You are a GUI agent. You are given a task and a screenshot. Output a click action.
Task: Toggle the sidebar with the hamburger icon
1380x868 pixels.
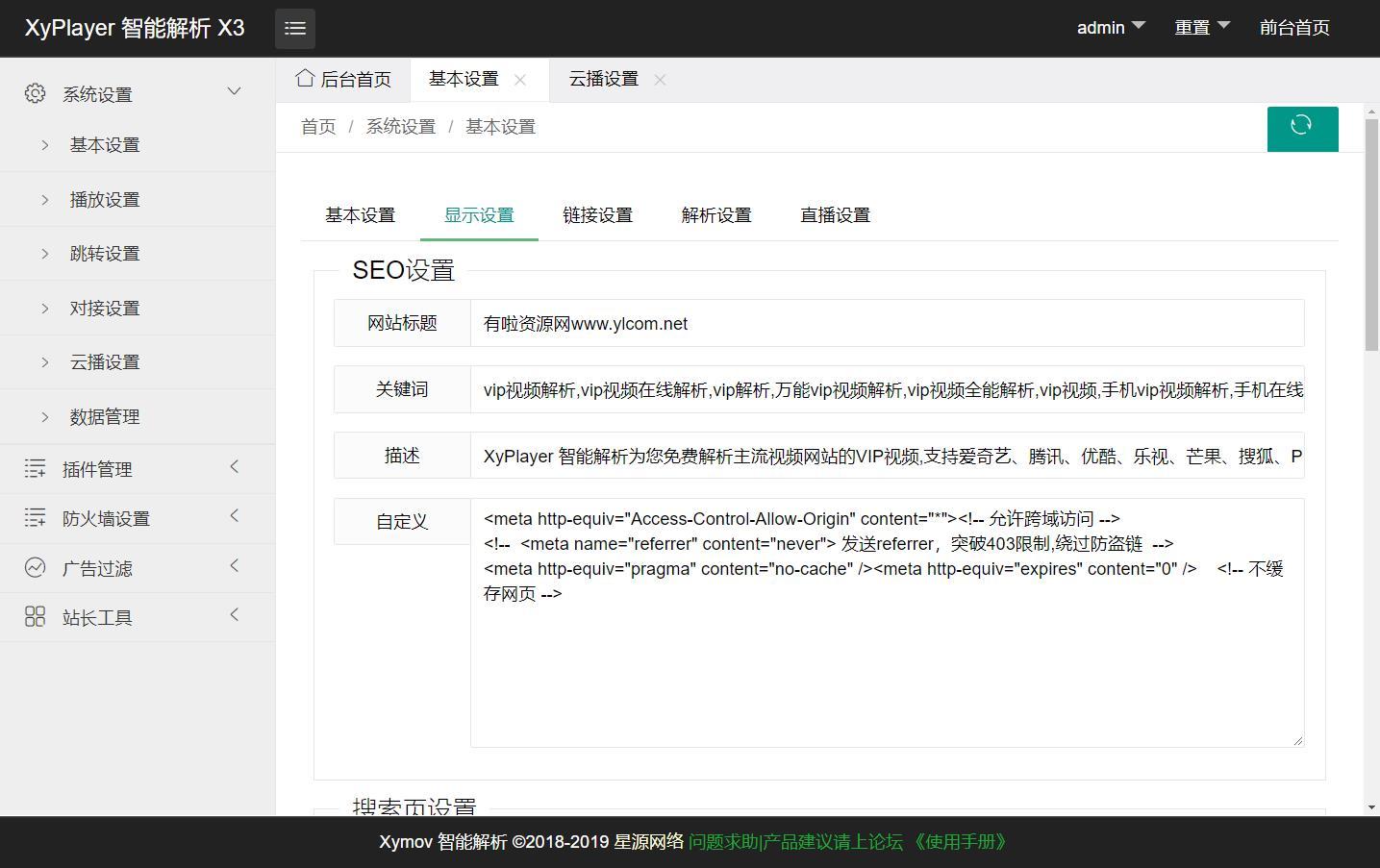click(294, 28)
